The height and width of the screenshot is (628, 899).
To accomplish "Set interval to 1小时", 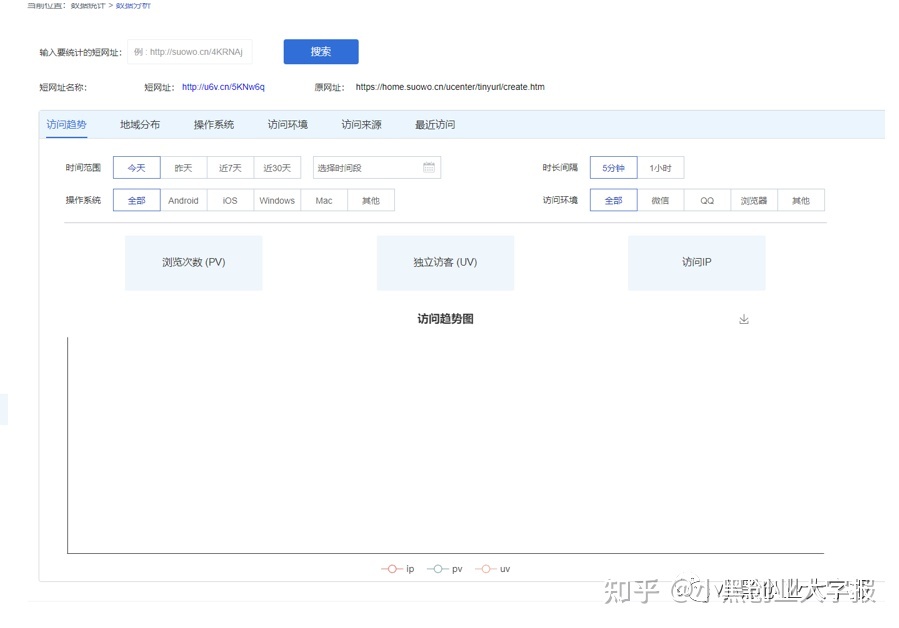I will pos(660,168).
